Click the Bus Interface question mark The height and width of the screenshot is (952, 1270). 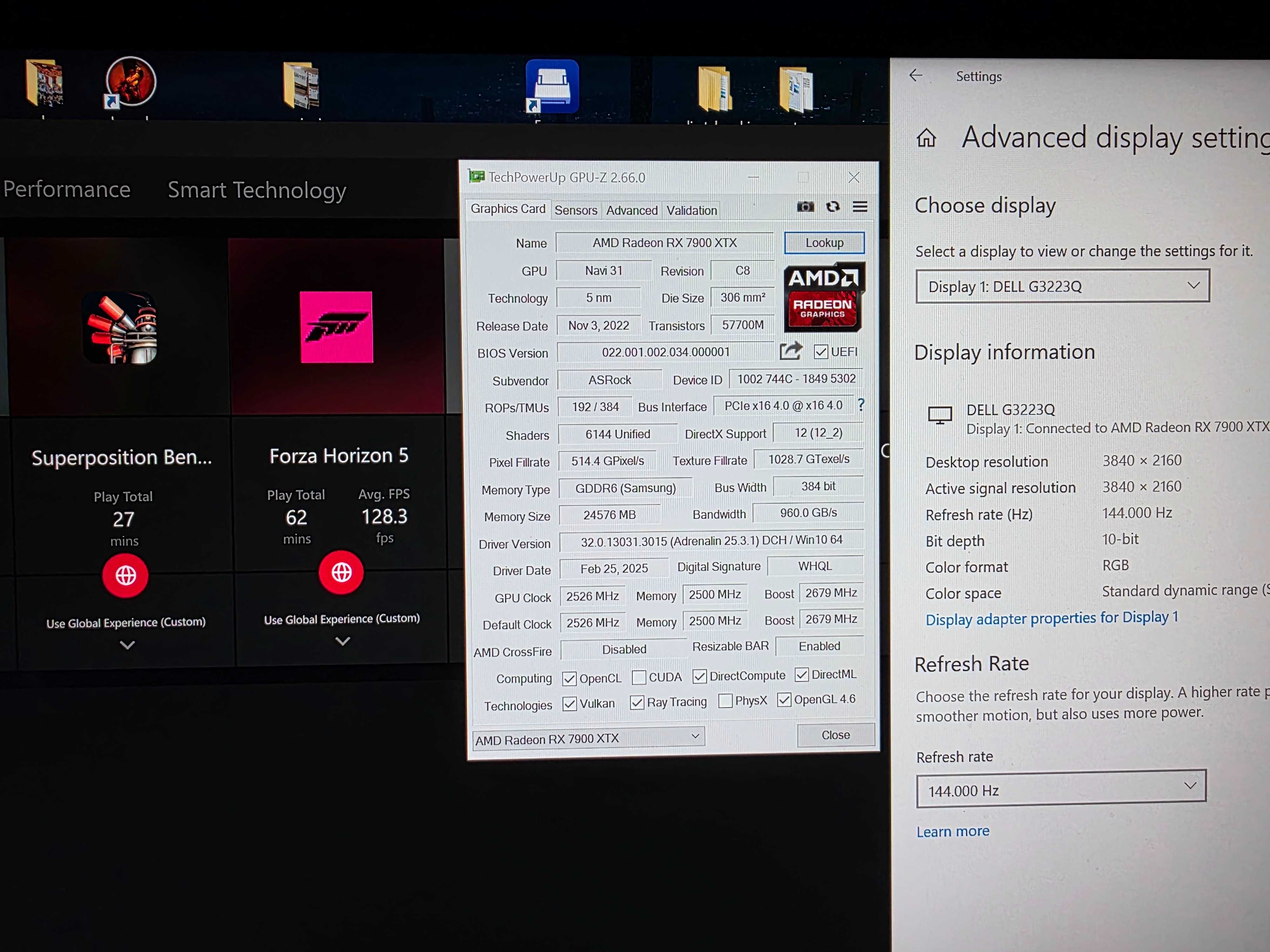(x=861, y=405)
